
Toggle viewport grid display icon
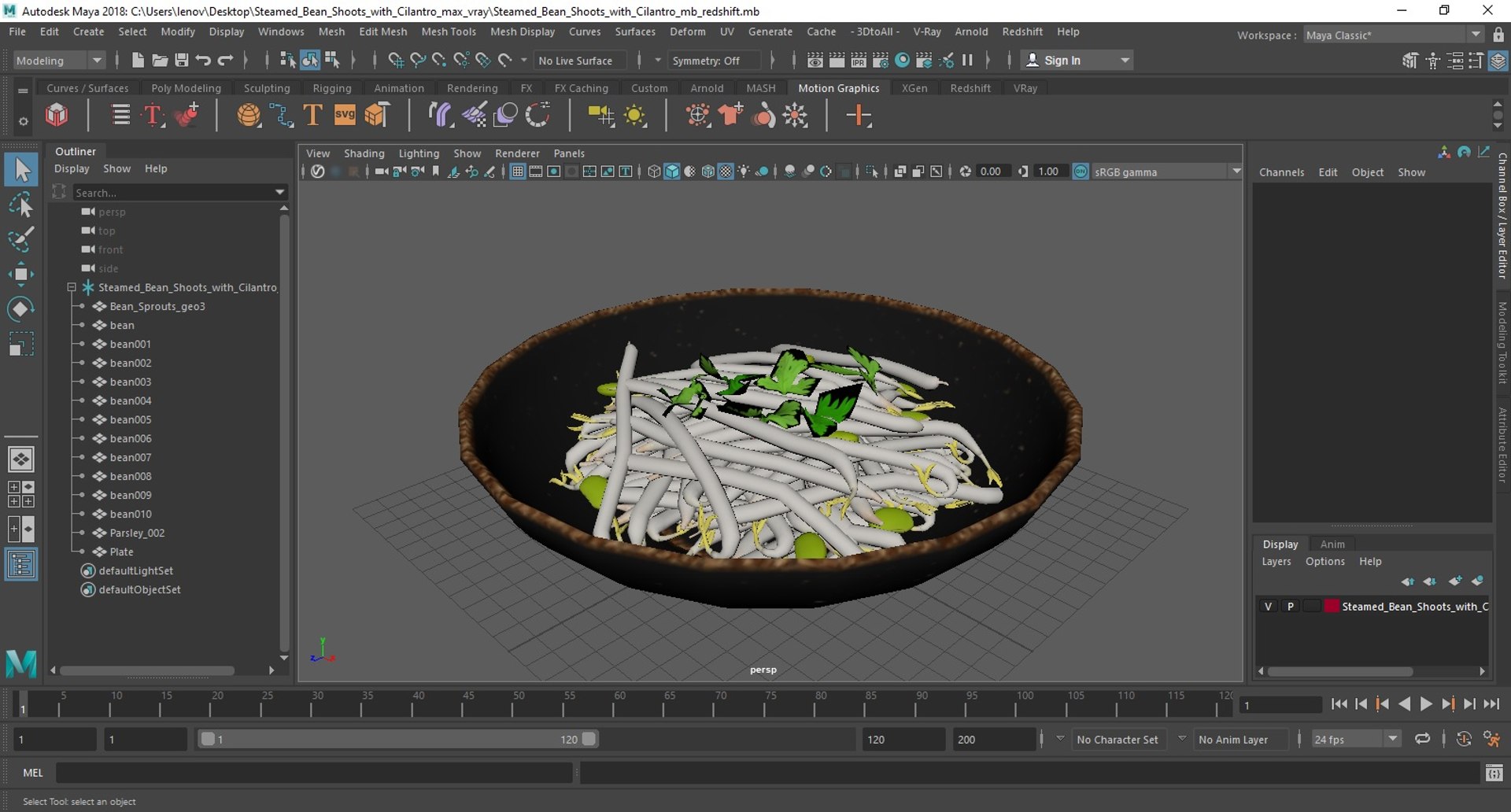518,172
